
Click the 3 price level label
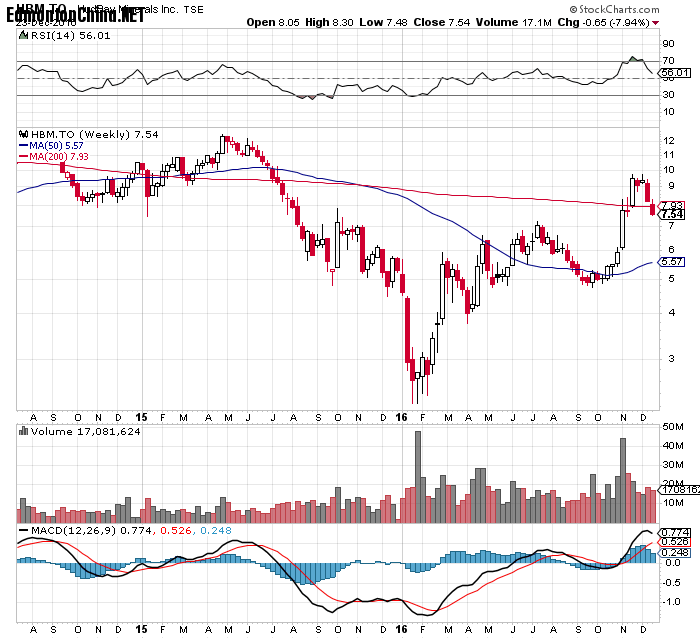(x=671, y=359)
